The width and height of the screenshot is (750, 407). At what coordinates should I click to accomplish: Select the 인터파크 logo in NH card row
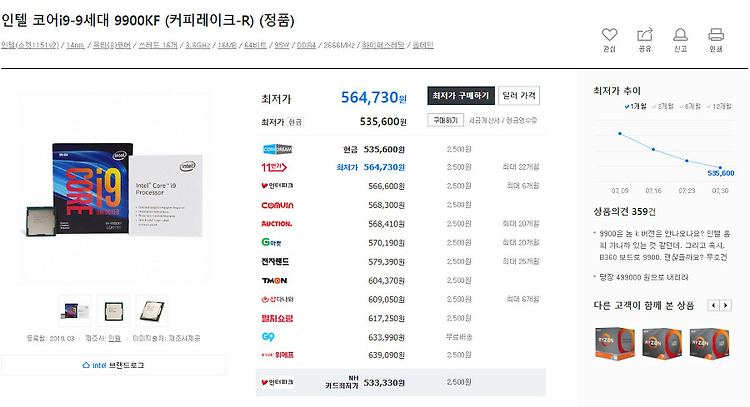pyautogui.click(x=277, y=383)
